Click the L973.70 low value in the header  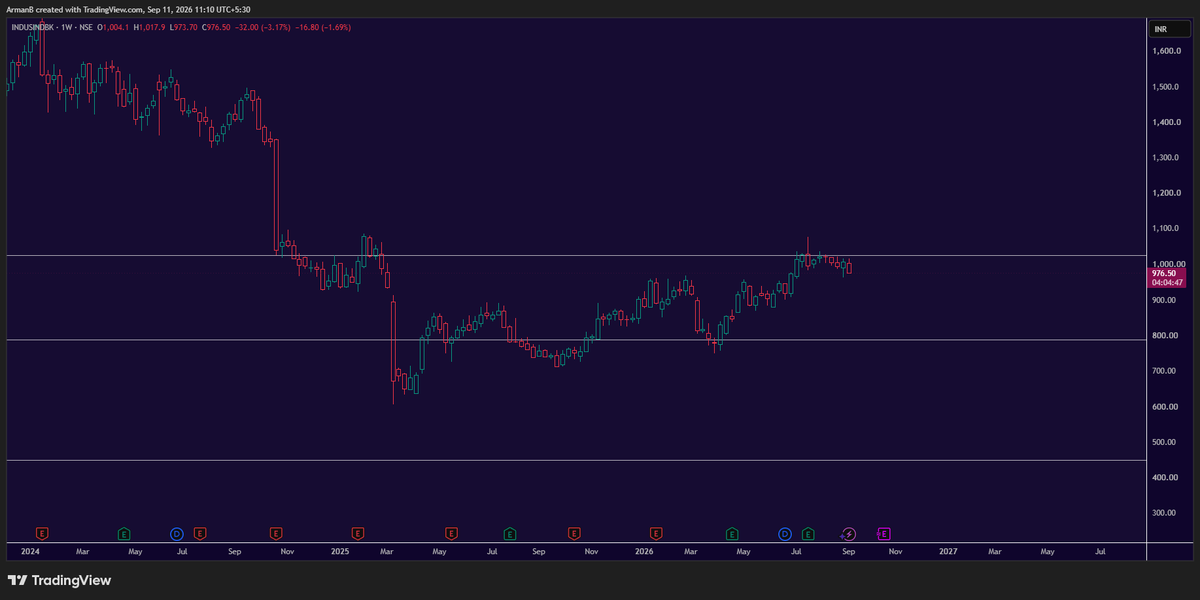[x=182, y=27]
